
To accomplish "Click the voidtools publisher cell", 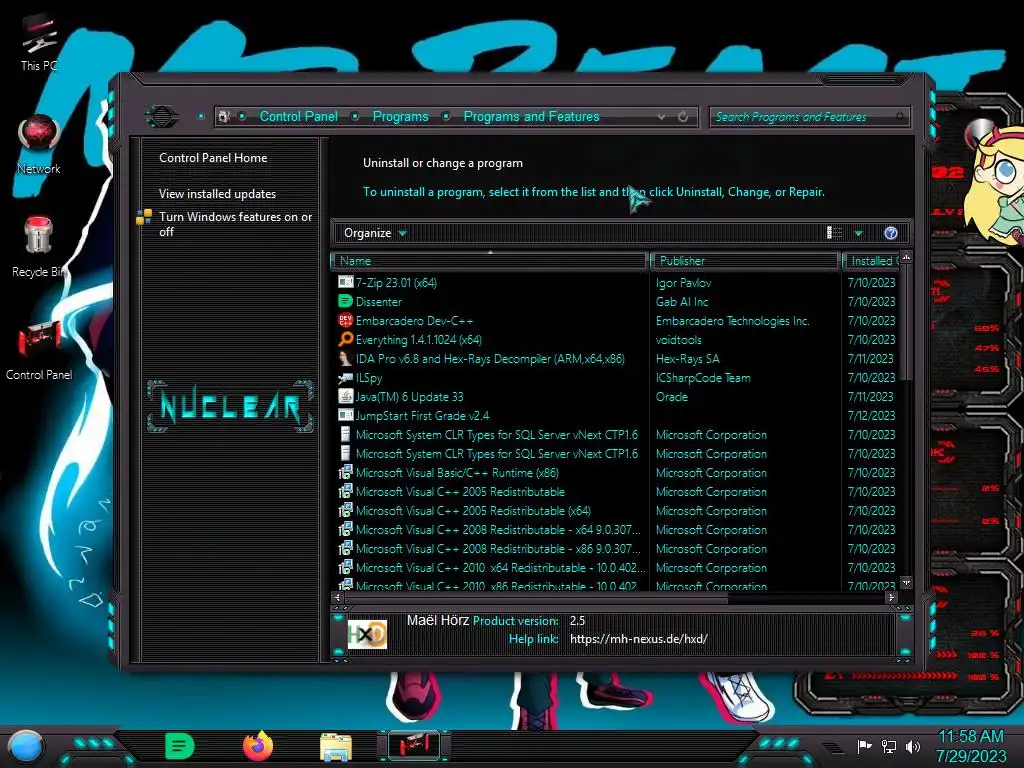I will tap(679, 340).
